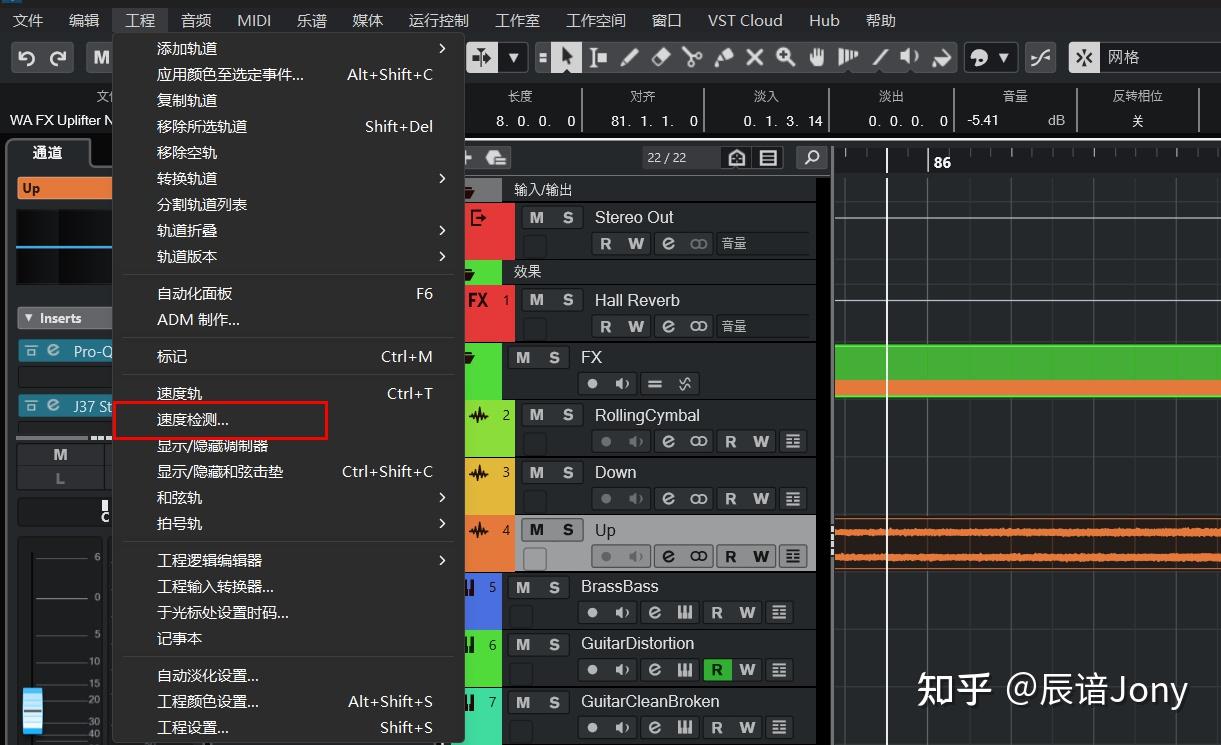Select the Erase tool
The height and width of the screenshot is (745, 1221).
pyautogui.click(x=660, y=57)
